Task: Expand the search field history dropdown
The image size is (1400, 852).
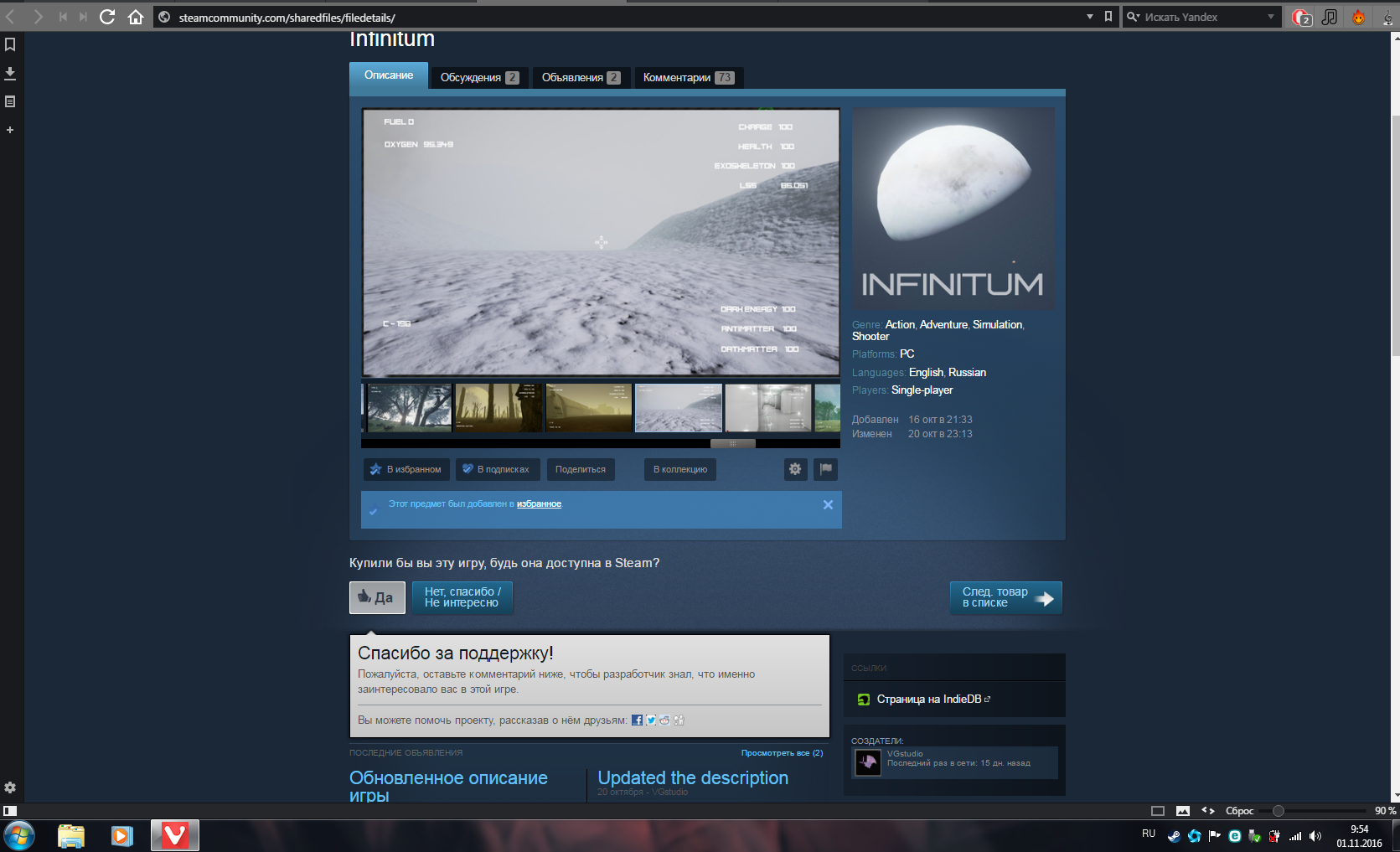Action: (x=1271, y=17)
